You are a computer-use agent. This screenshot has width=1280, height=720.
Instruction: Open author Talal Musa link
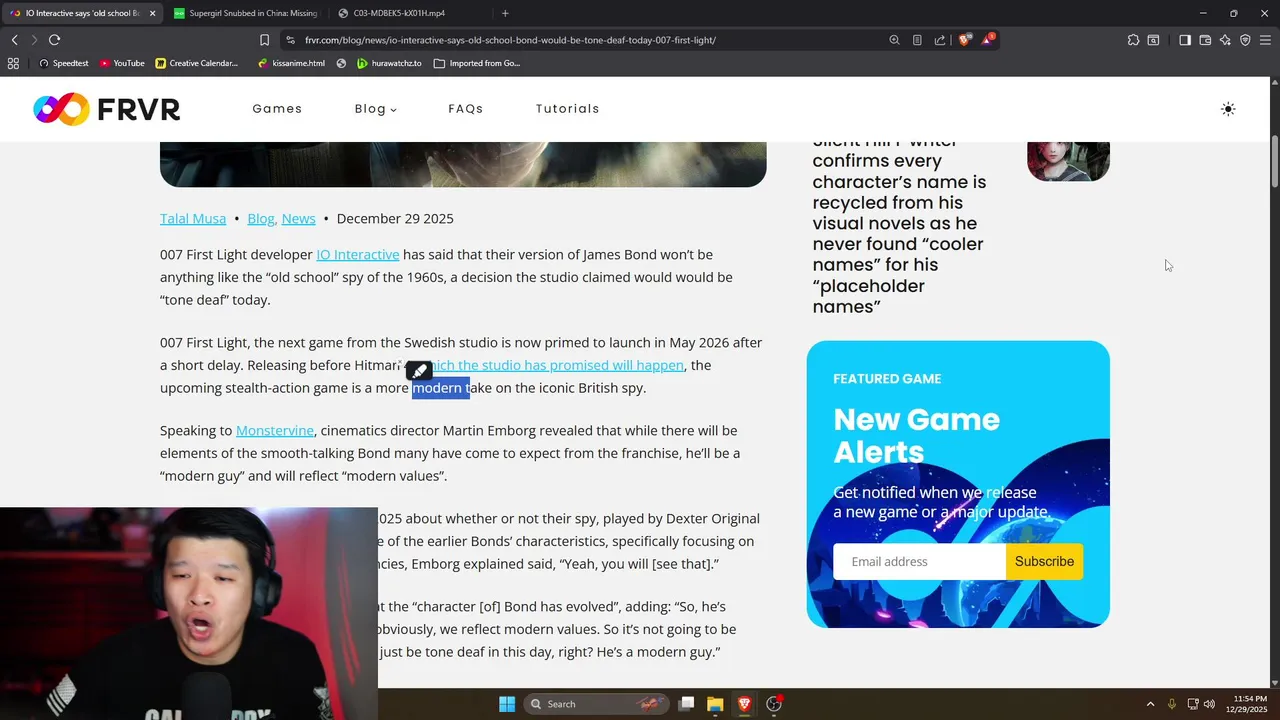coord(193,219)
